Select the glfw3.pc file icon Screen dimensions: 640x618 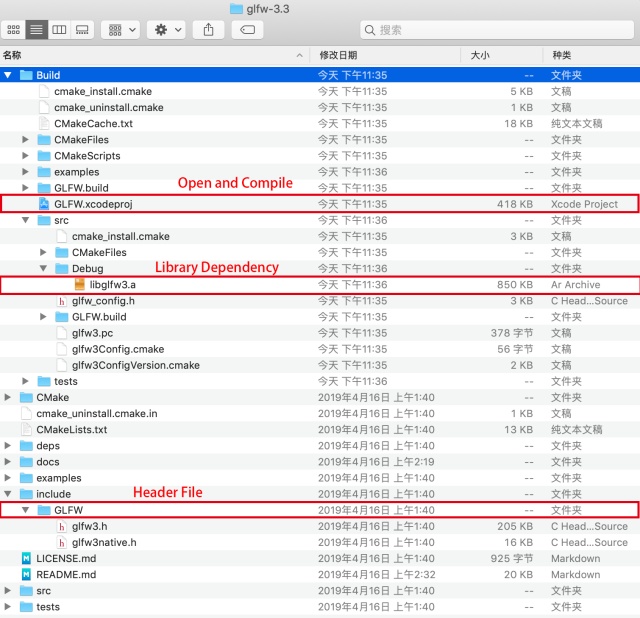[x=62, y=333]
